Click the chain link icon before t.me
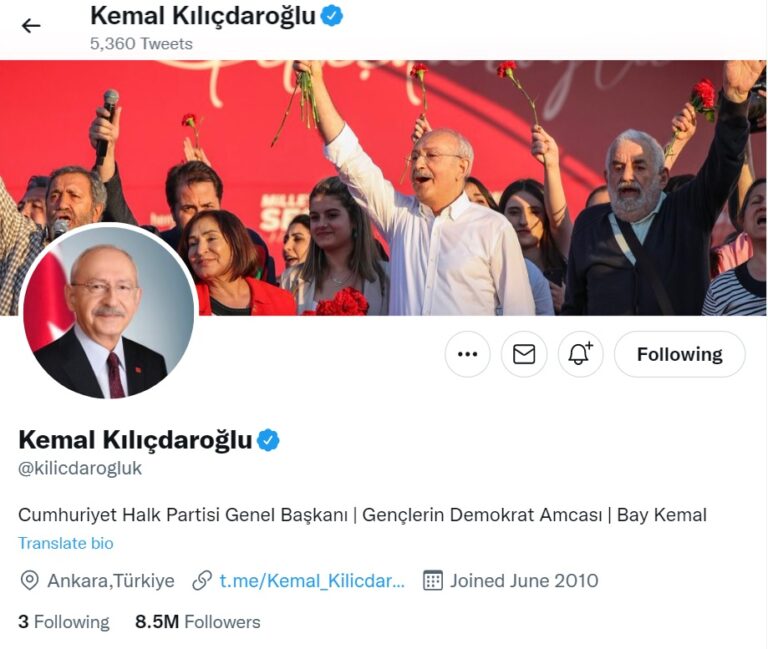The height and width of the screenshot is (649, 768). [x=202, y=581]
